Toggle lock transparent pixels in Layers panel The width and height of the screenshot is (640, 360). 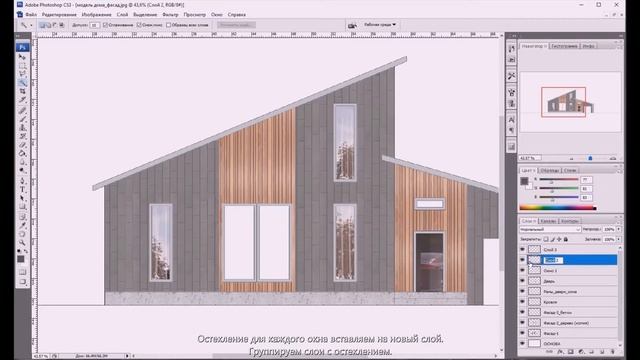point(546,239)
